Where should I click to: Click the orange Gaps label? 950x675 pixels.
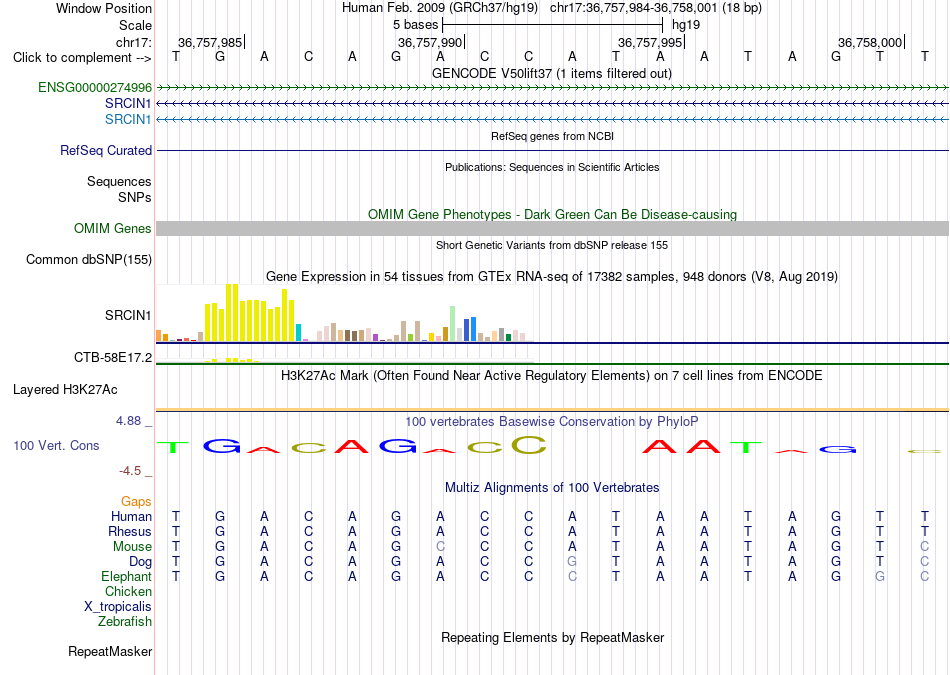(136, 502)
